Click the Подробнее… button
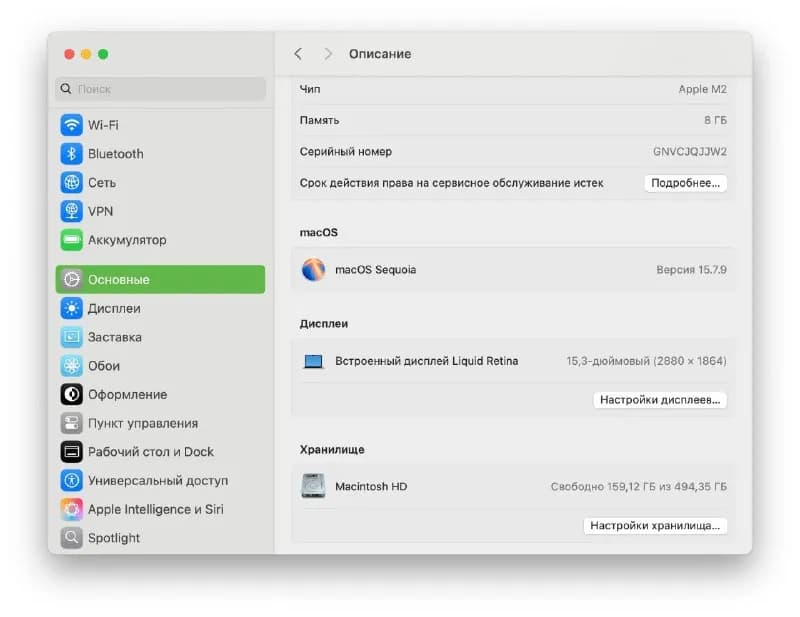 (x=685, y=183)
